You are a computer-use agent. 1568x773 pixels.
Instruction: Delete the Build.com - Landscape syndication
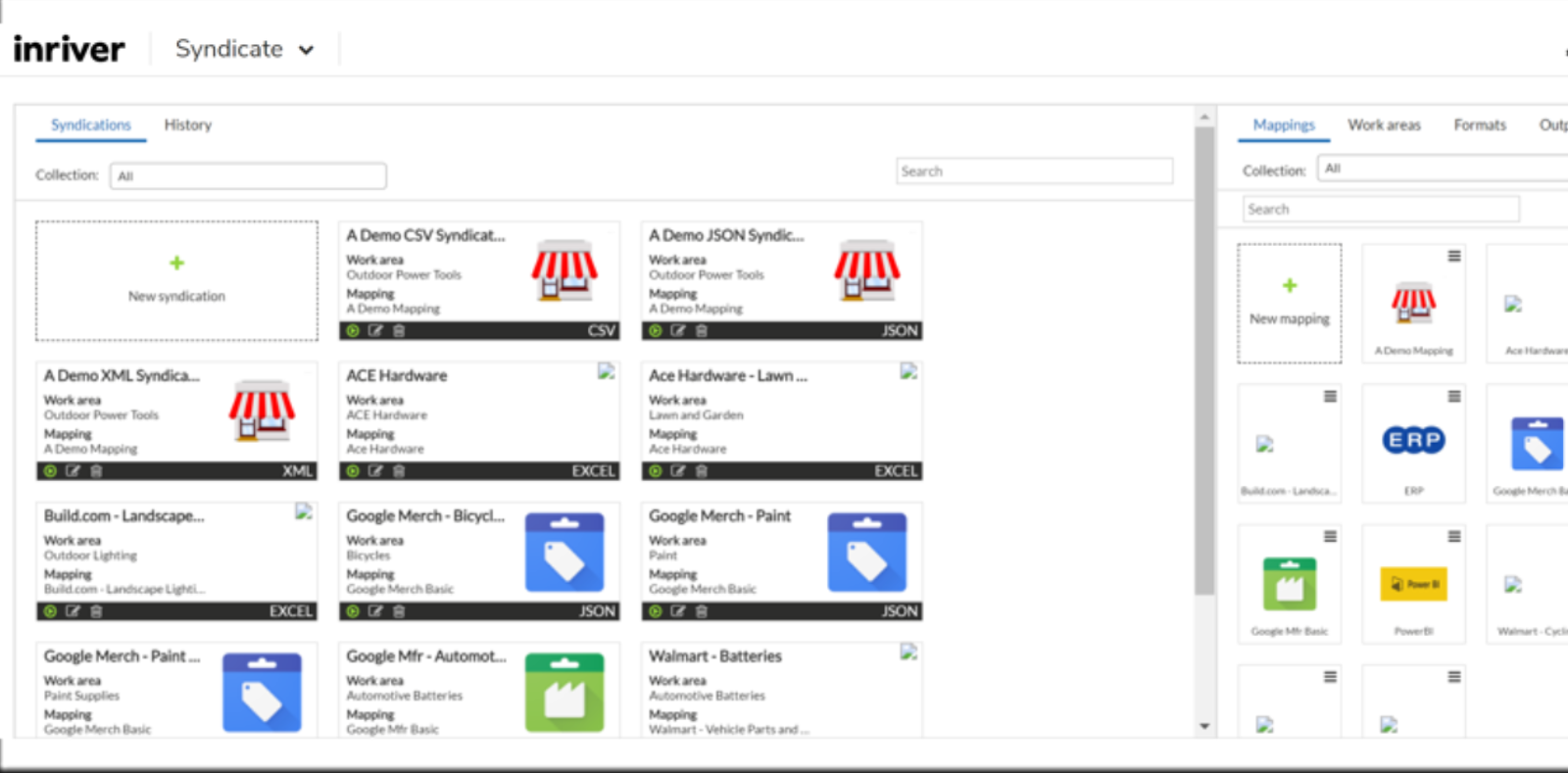pos(96,611)
